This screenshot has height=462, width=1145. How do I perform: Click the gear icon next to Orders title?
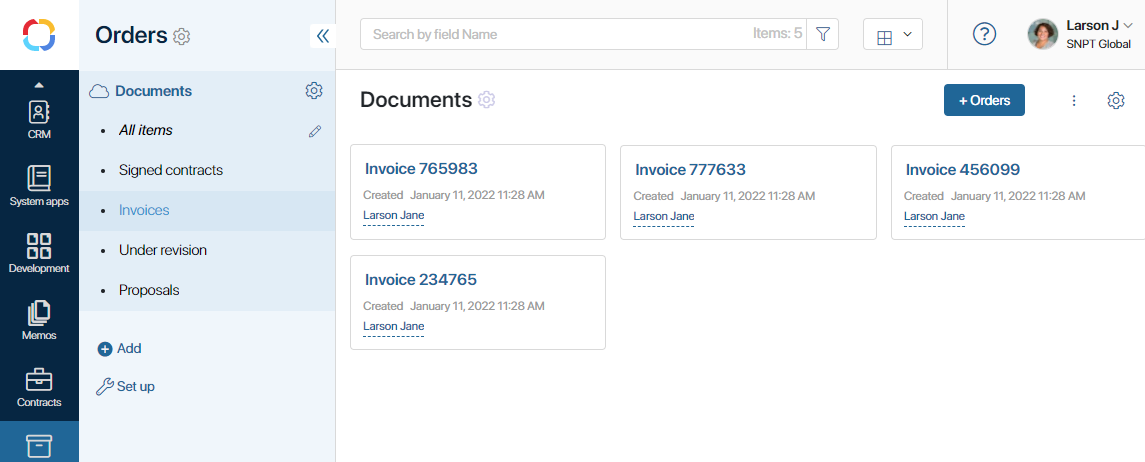[x=181, y=37]
